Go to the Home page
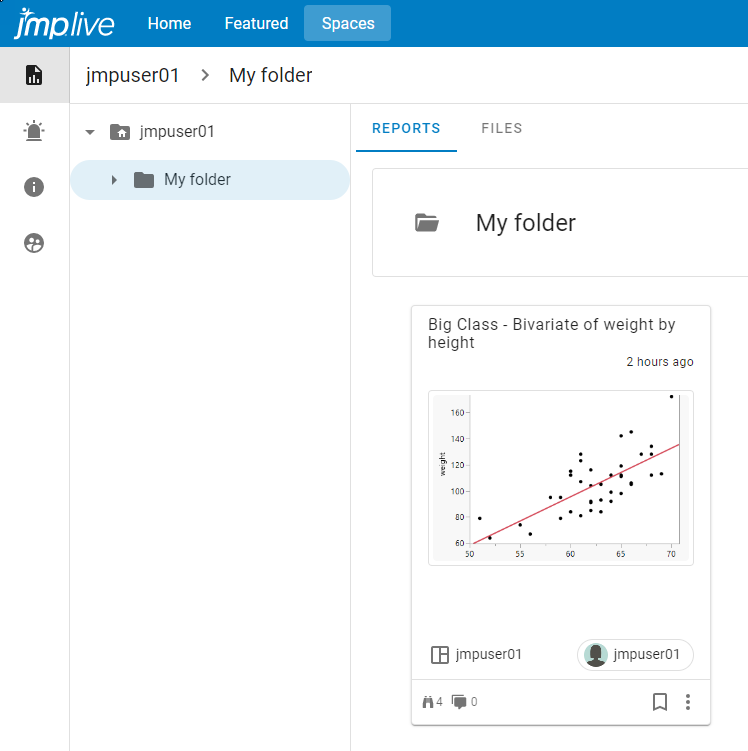Image resolution: width=748 pixels, height=751 pixels. [169, 24]
